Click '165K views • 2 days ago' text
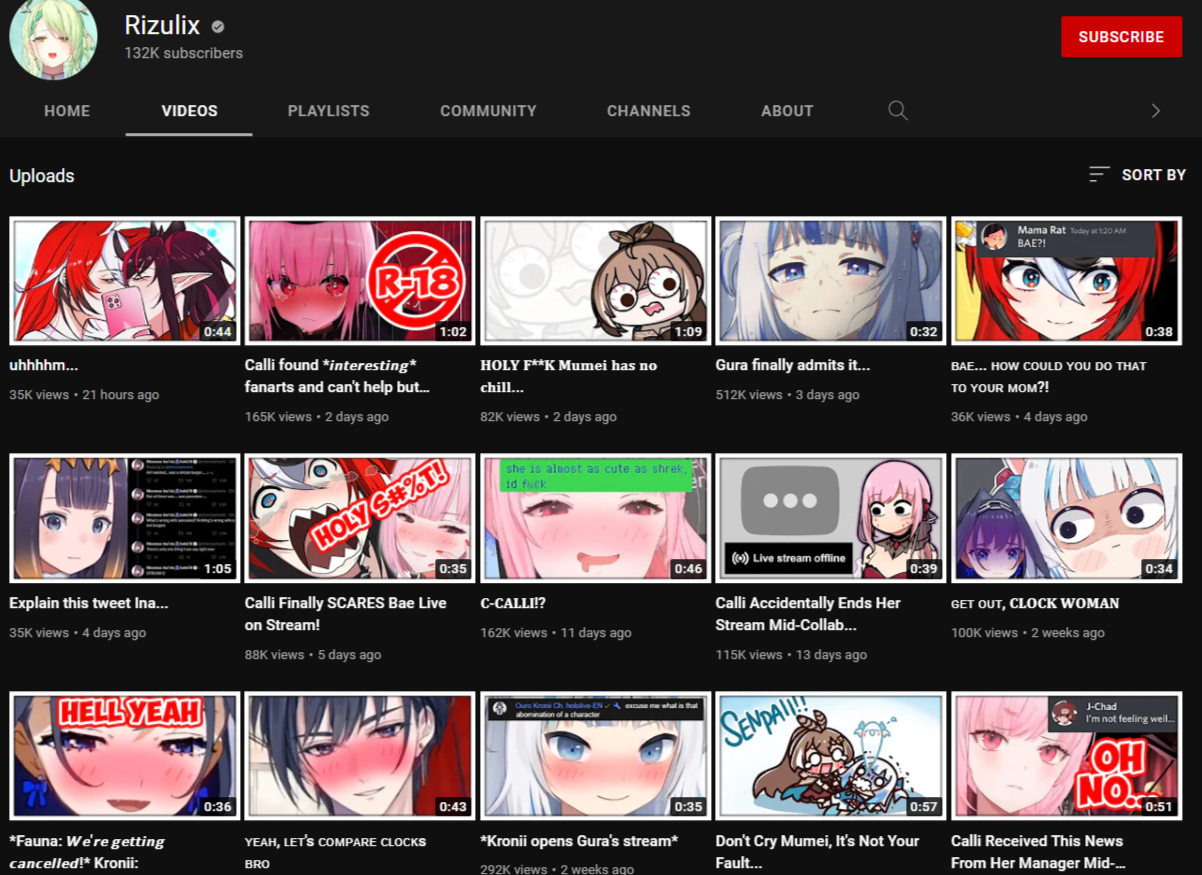Image resolution: width=1202 pixels, height=875 pixels. (x=317, y=417)
